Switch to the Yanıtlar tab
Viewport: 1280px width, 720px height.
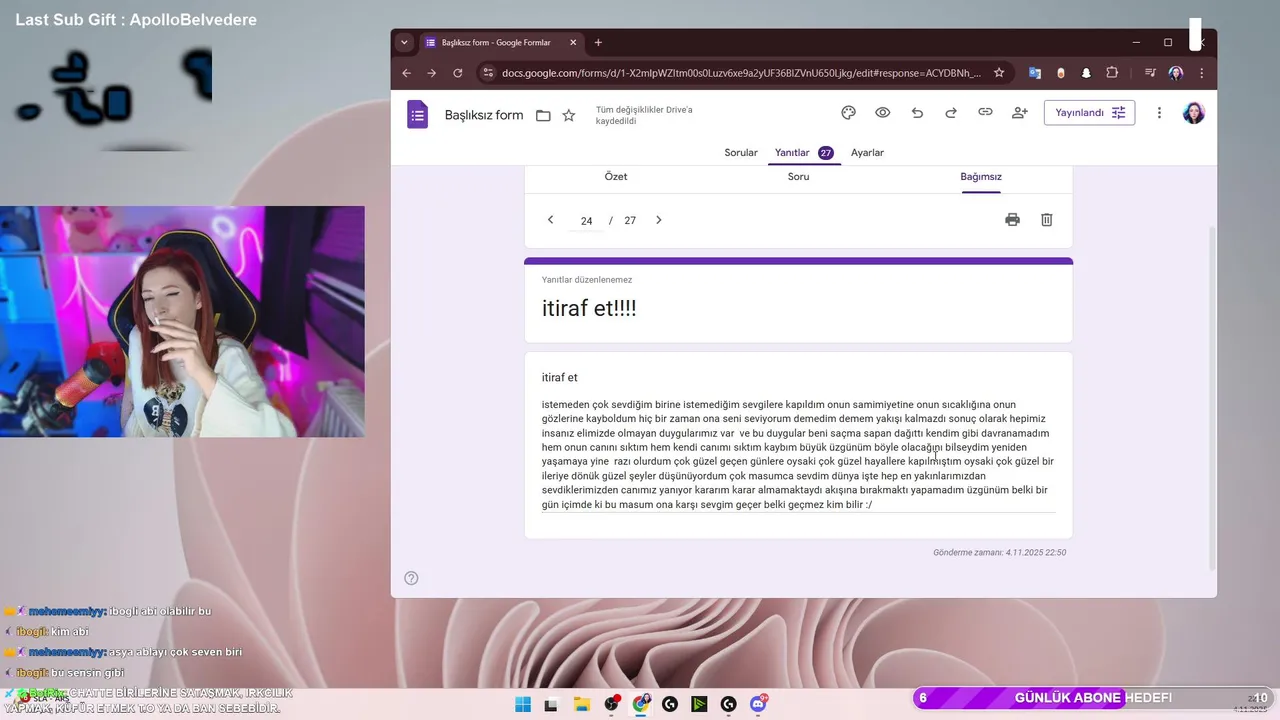point(803,153)
